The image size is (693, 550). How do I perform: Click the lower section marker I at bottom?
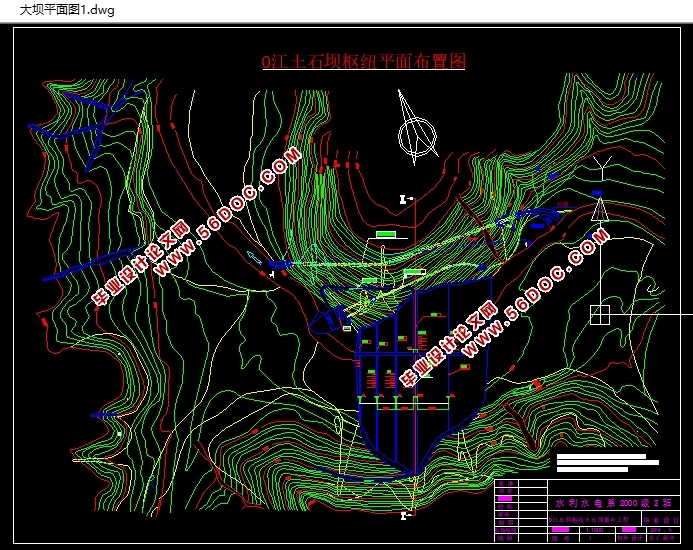coord(405,515)
